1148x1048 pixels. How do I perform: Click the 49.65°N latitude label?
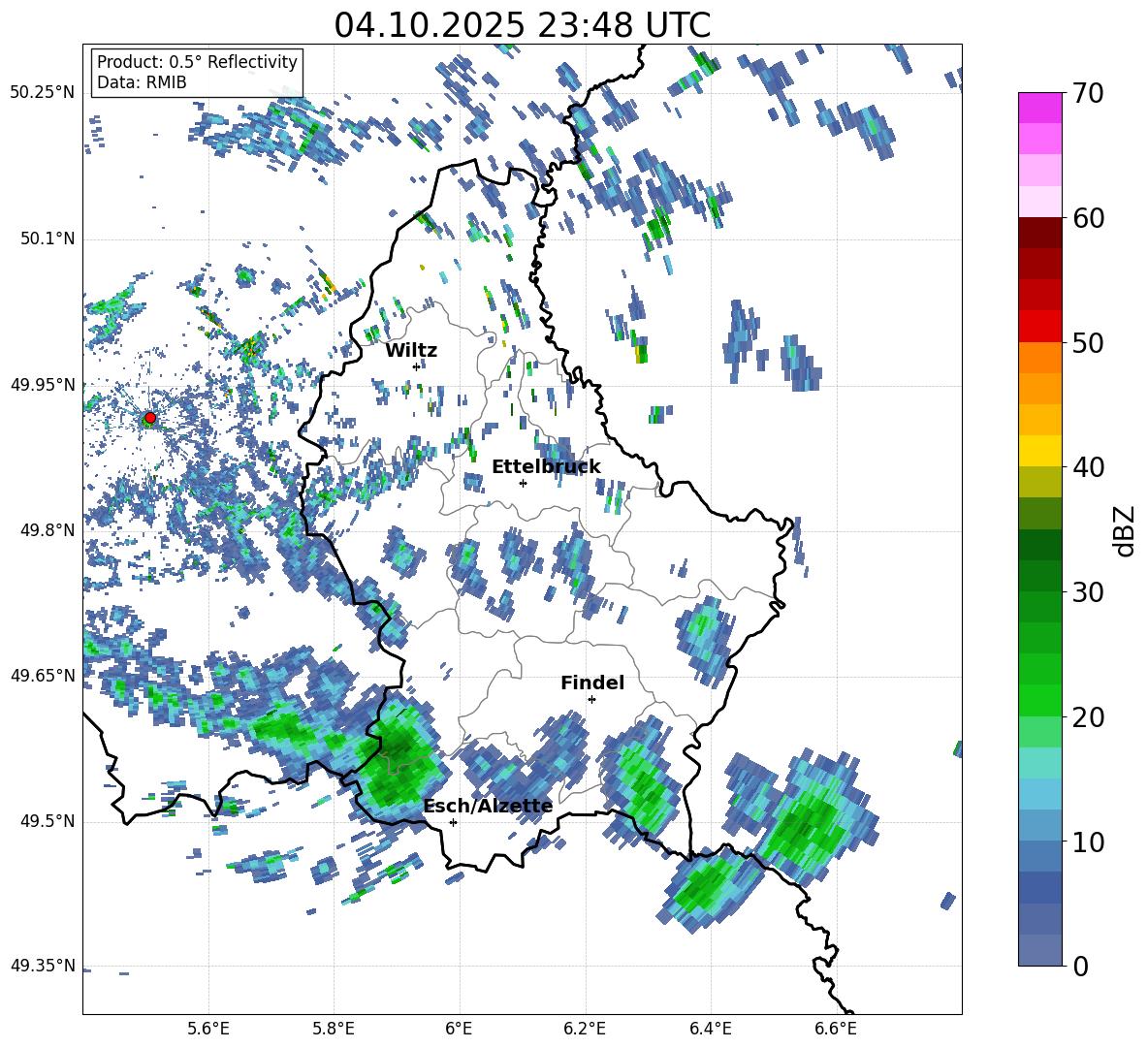[42, 675]
